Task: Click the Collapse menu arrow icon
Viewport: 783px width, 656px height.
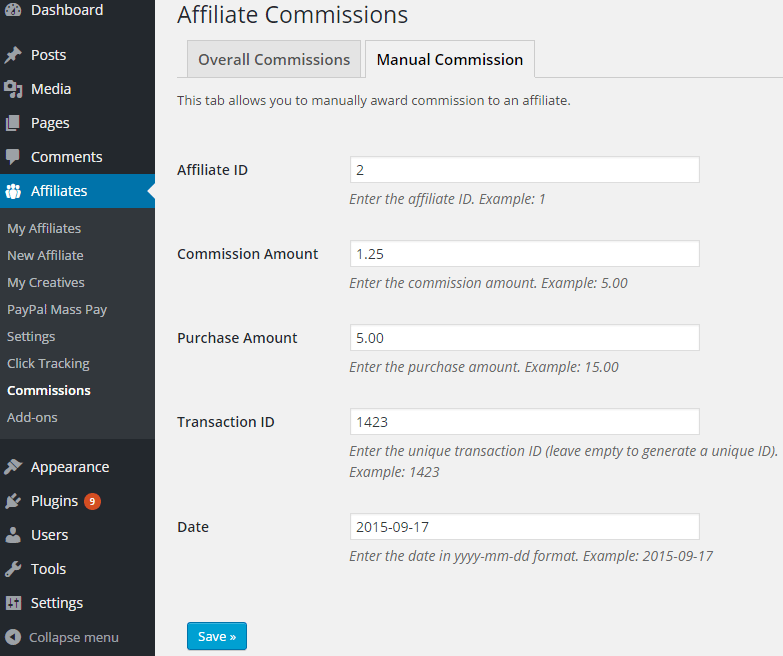Action: click(x=13, y=637)
